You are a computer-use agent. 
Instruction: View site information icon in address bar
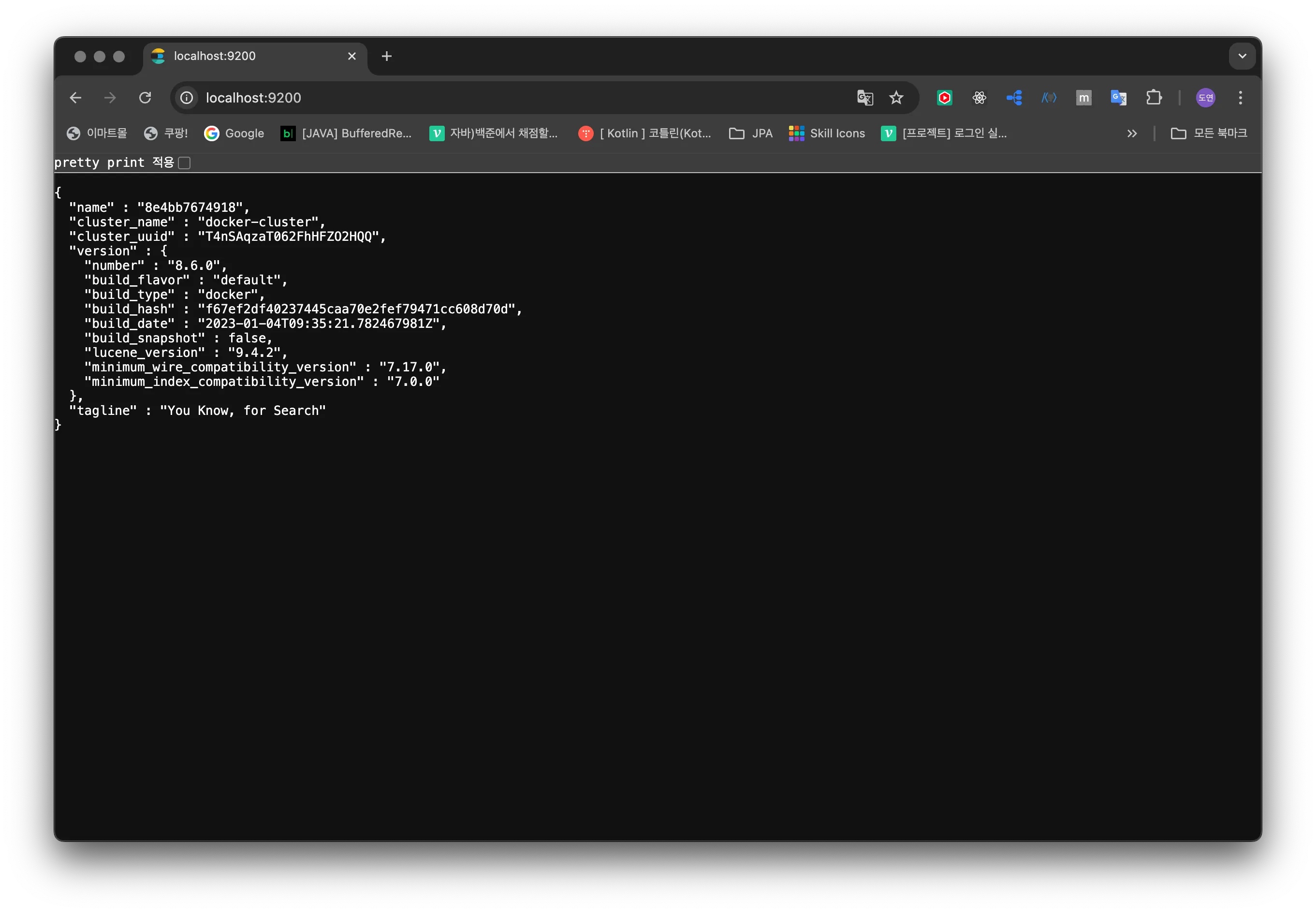point(187,98)
